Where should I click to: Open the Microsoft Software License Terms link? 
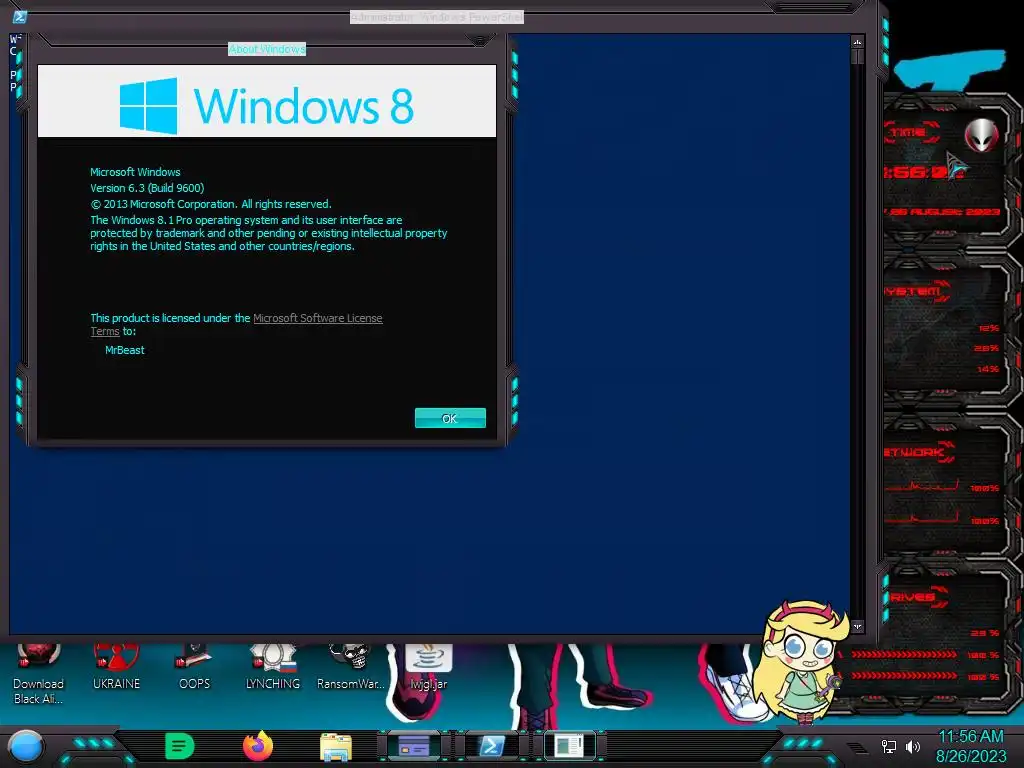(317, 318)
